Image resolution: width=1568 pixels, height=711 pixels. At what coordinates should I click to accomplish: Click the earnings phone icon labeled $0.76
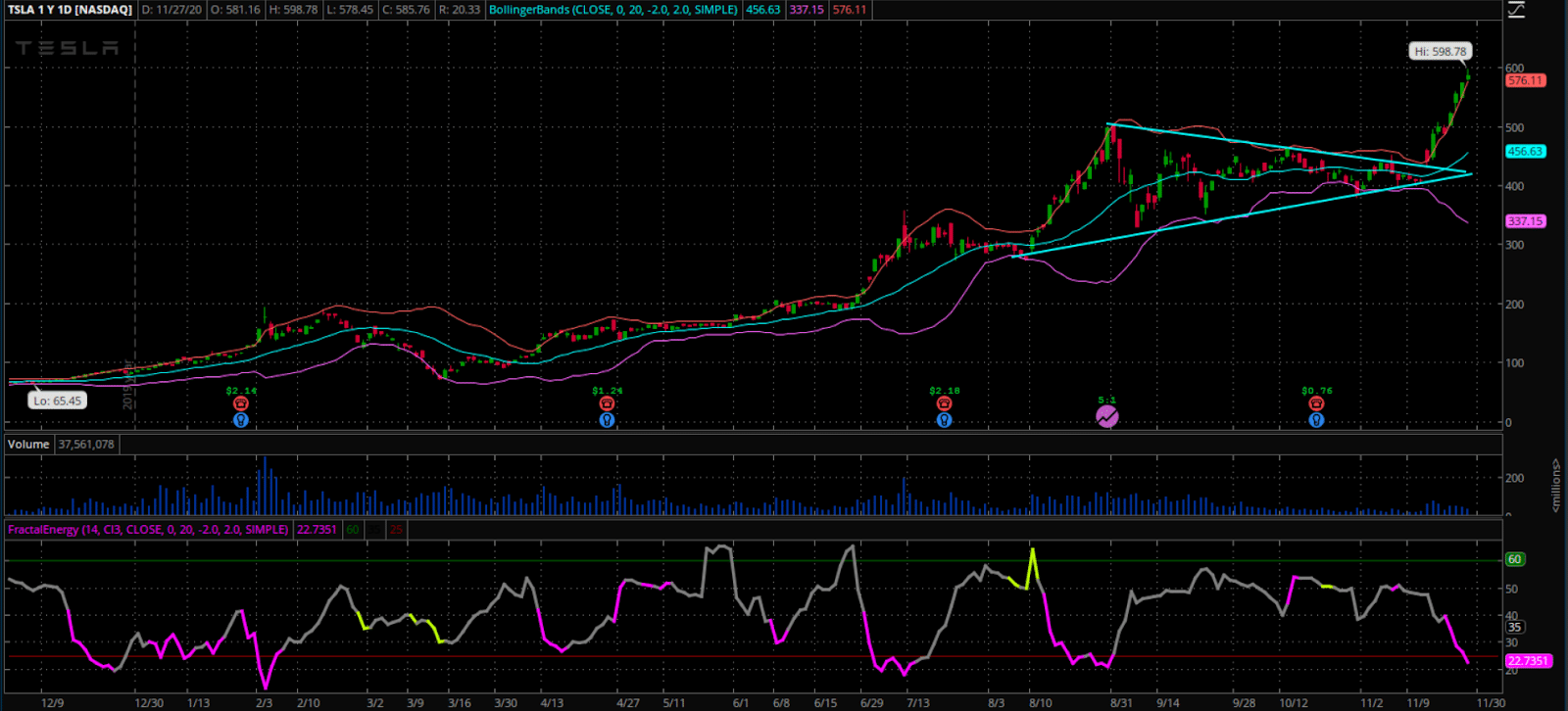pos(1316,403)
